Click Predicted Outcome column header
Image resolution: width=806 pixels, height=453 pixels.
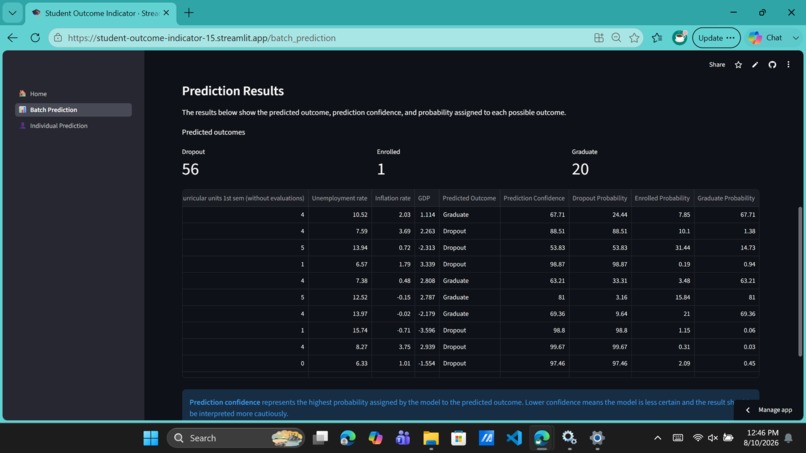[469, 198]
